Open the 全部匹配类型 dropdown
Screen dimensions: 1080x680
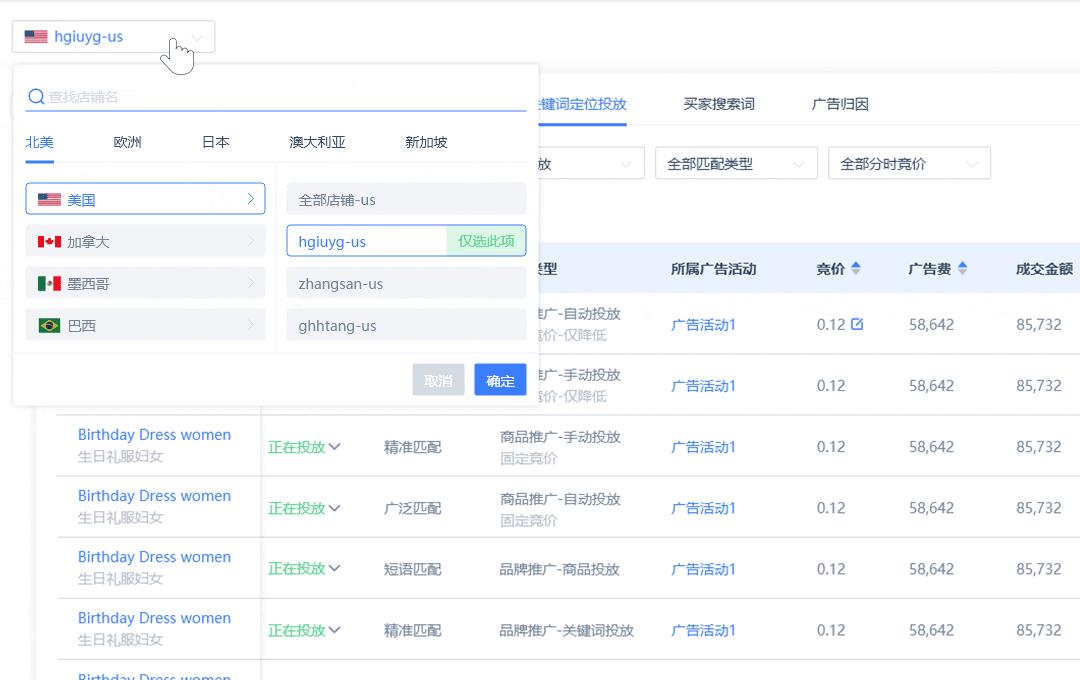(x=737, y=163)
